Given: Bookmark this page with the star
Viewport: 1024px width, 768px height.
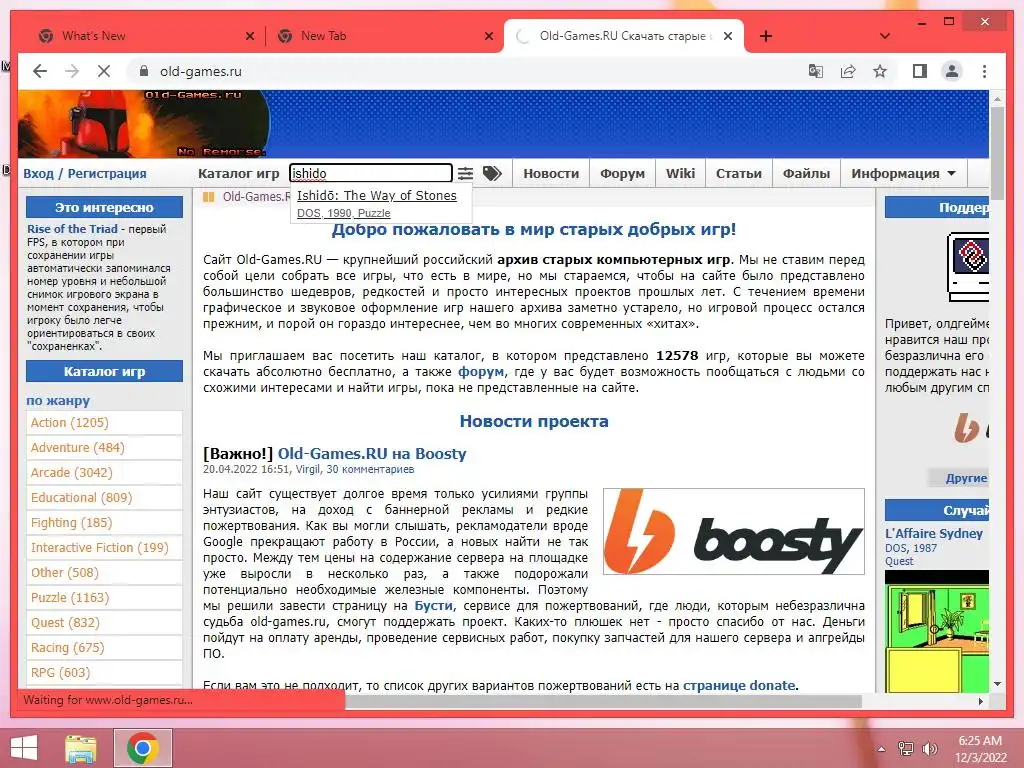Looking at the screenshot, I should pos(880,71).
